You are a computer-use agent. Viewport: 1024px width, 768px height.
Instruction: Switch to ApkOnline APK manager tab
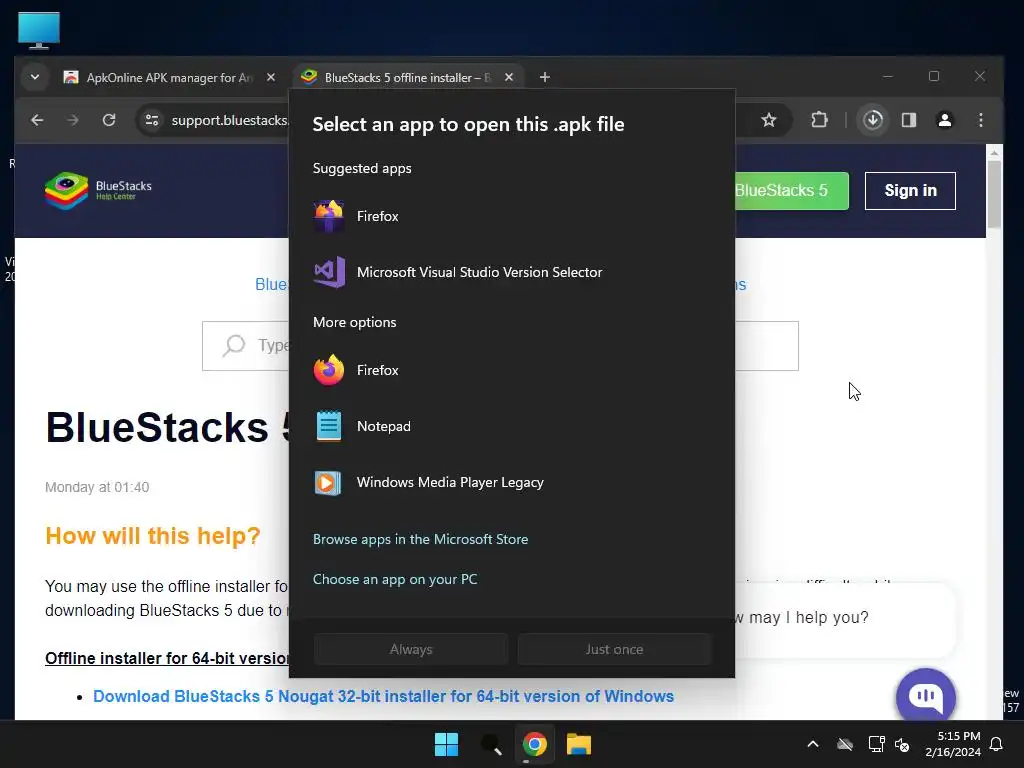click(168, 78)
